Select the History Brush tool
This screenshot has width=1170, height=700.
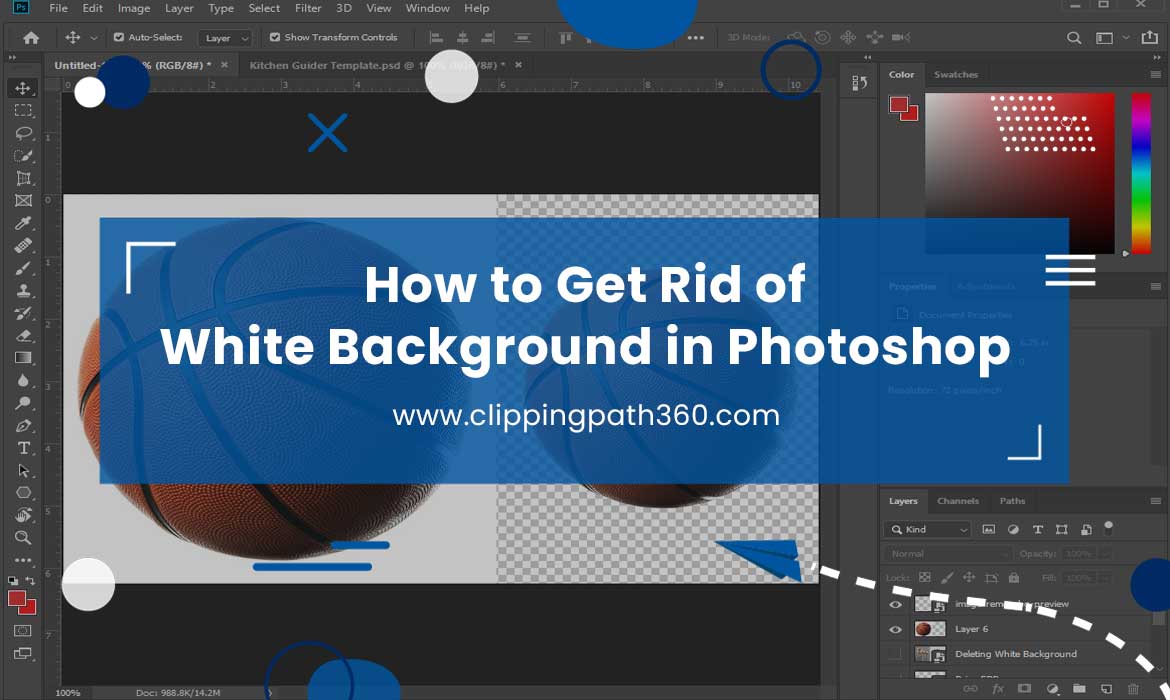click(x=23, y=313)
